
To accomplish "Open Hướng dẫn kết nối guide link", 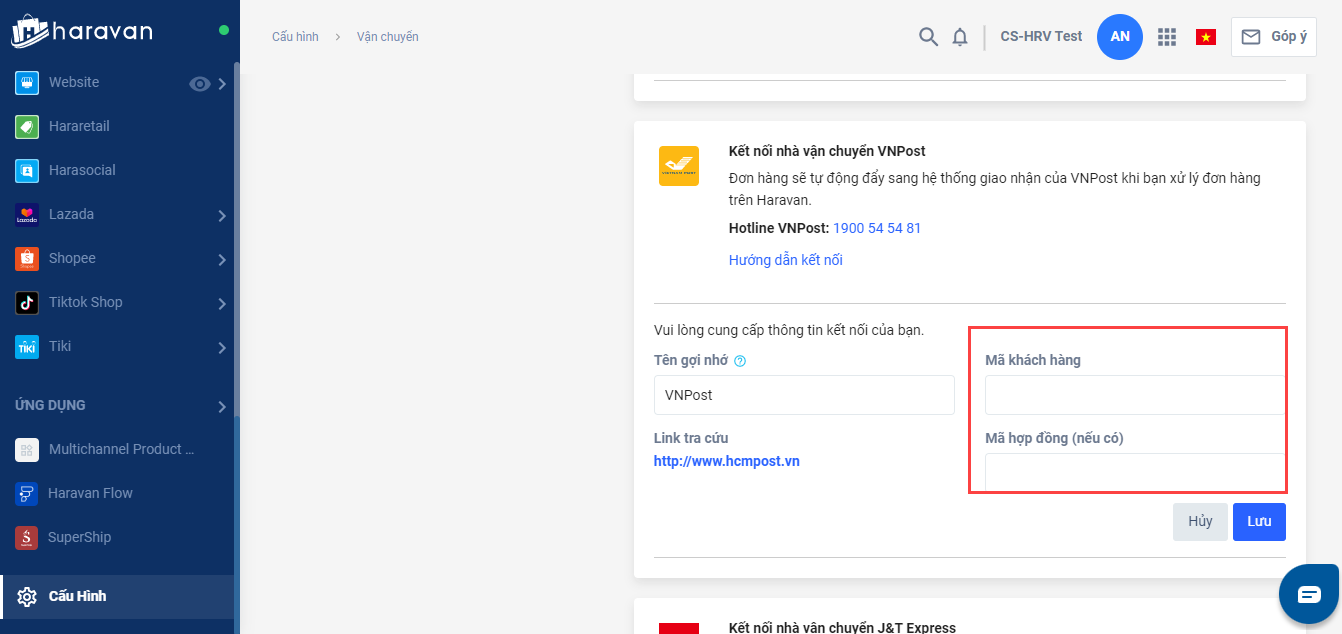I will 786,260.
